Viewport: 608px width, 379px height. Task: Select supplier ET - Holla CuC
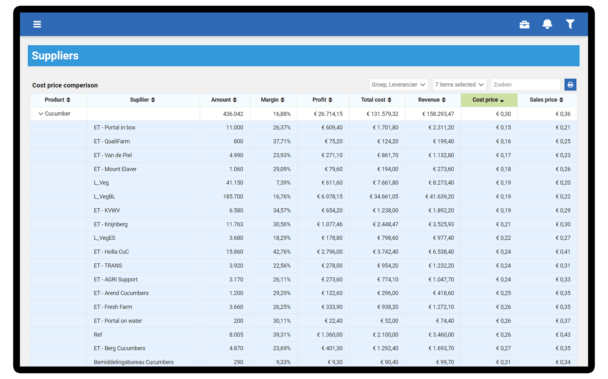(x=111, y=252)
